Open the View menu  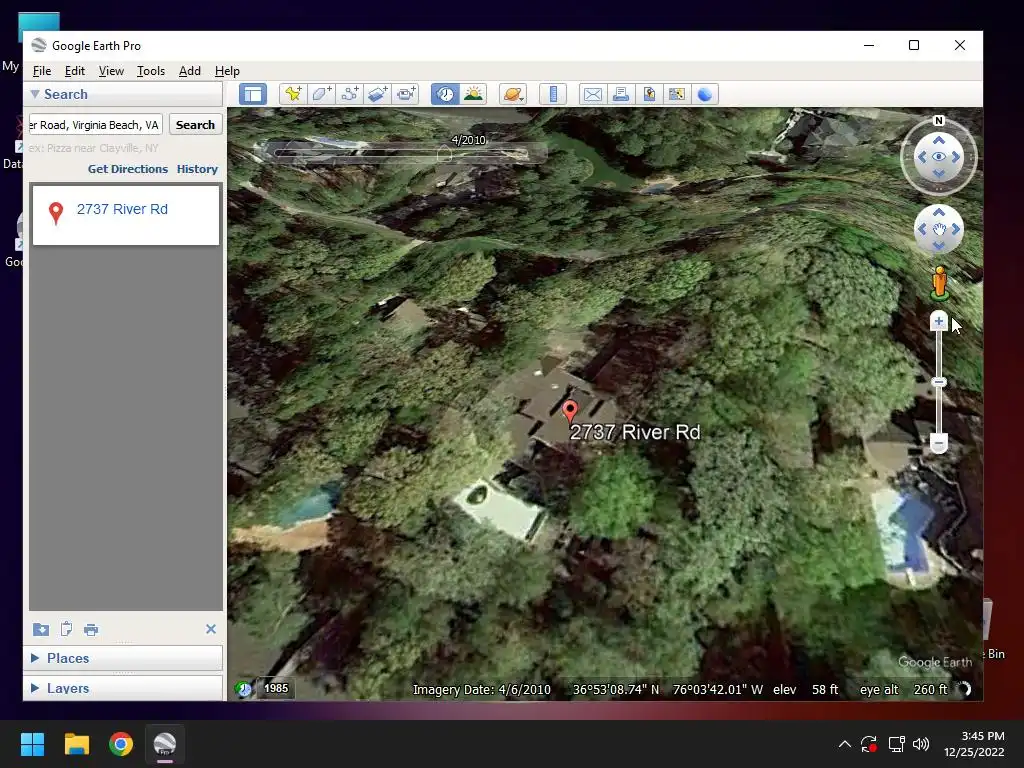(x=111, y=71)
